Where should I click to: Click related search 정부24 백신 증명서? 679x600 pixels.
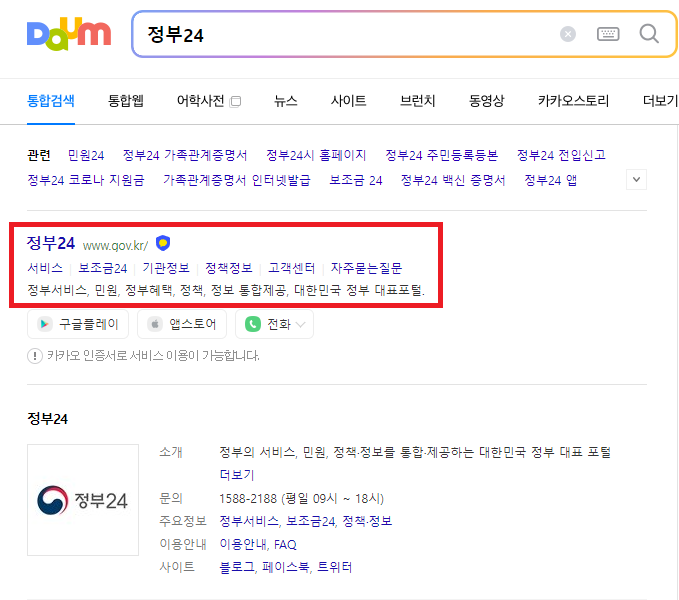(453, 180)
